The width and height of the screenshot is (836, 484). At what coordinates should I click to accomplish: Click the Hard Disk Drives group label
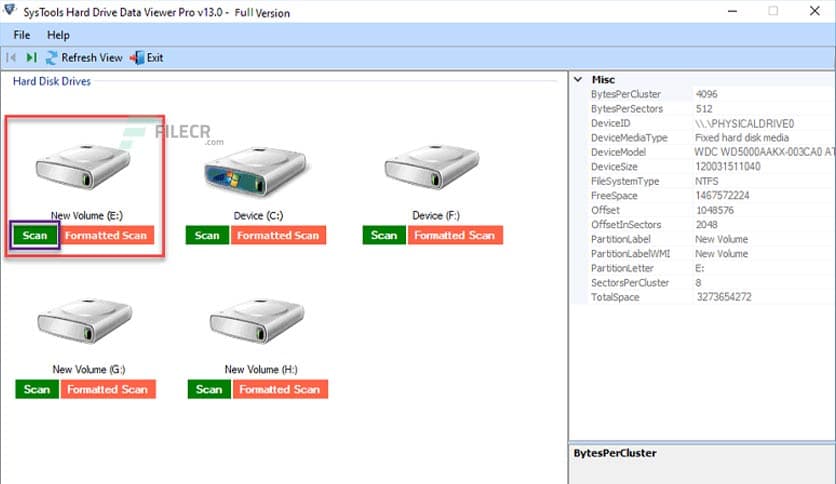52,81
